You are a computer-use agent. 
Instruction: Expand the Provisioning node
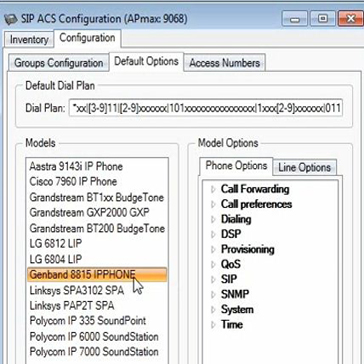213,249
